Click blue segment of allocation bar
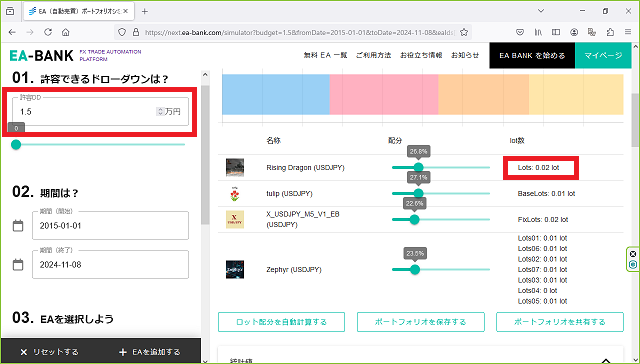This screenshot has height=364, width=640. coord(276,94)
